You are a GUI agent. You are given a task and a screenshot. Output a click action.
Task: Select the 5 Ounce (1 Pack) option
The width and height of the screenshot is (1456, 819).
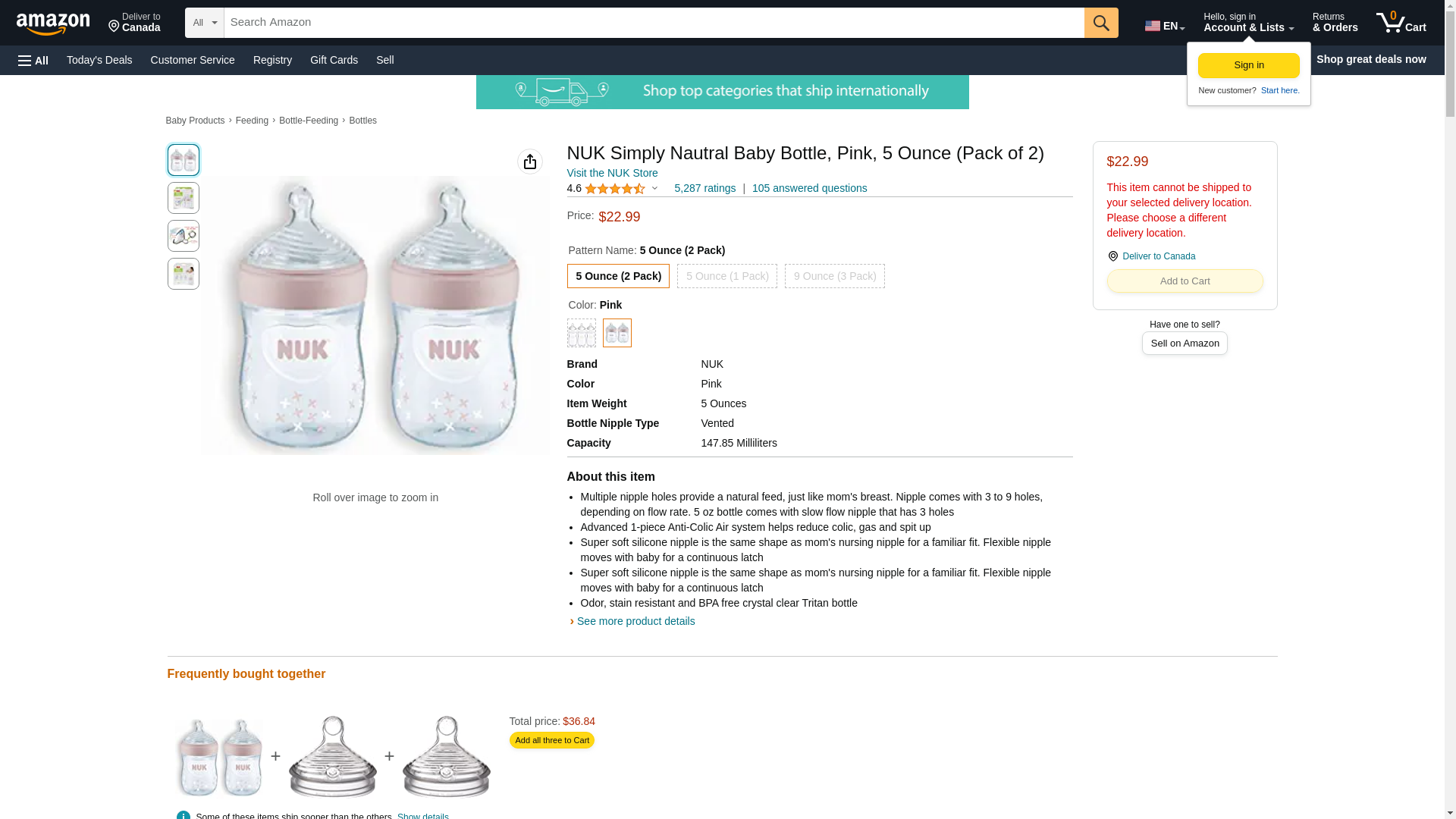click(726, 276)
